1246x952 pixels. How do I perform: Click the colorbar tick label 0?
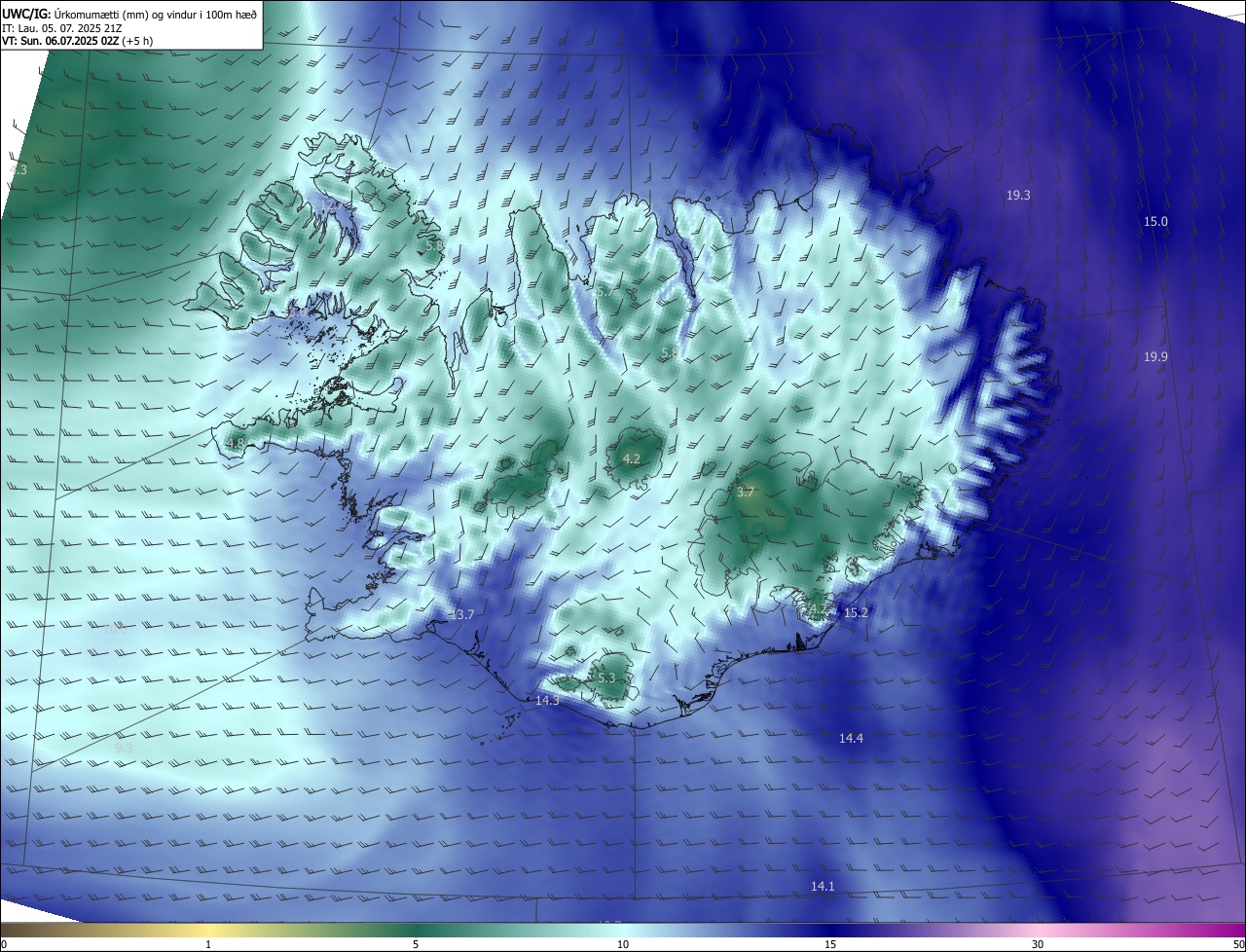[4, 944]
